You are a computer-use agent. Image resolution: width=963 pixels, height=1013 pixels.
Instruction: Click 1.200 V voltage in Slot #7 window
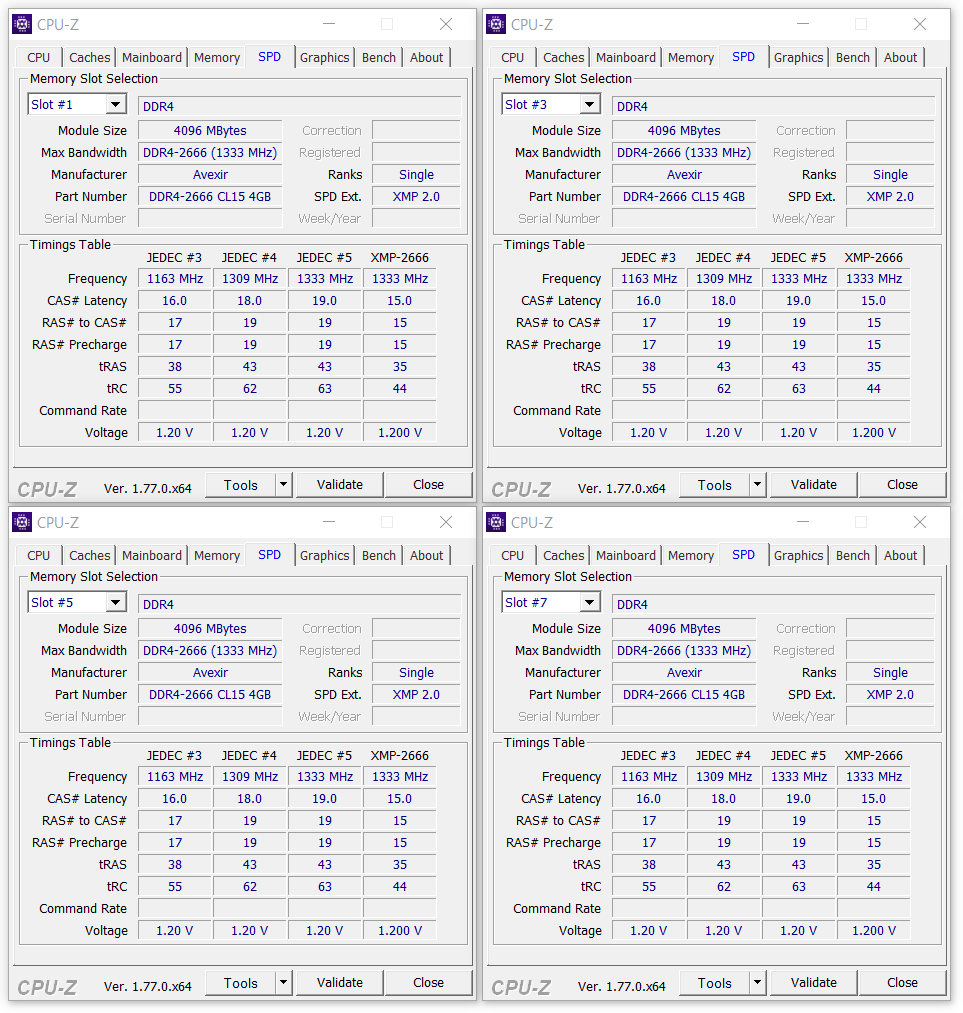tap(874, 930)
